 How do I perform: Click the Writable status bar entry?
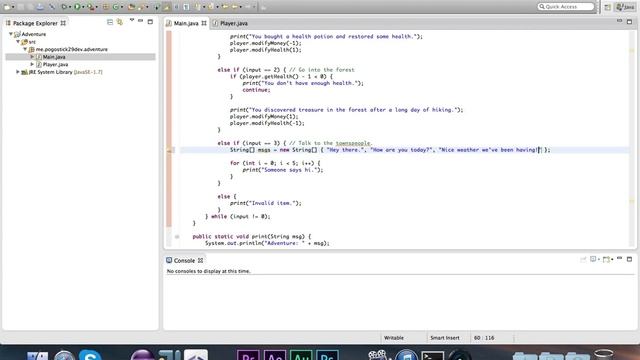point(394,338)
